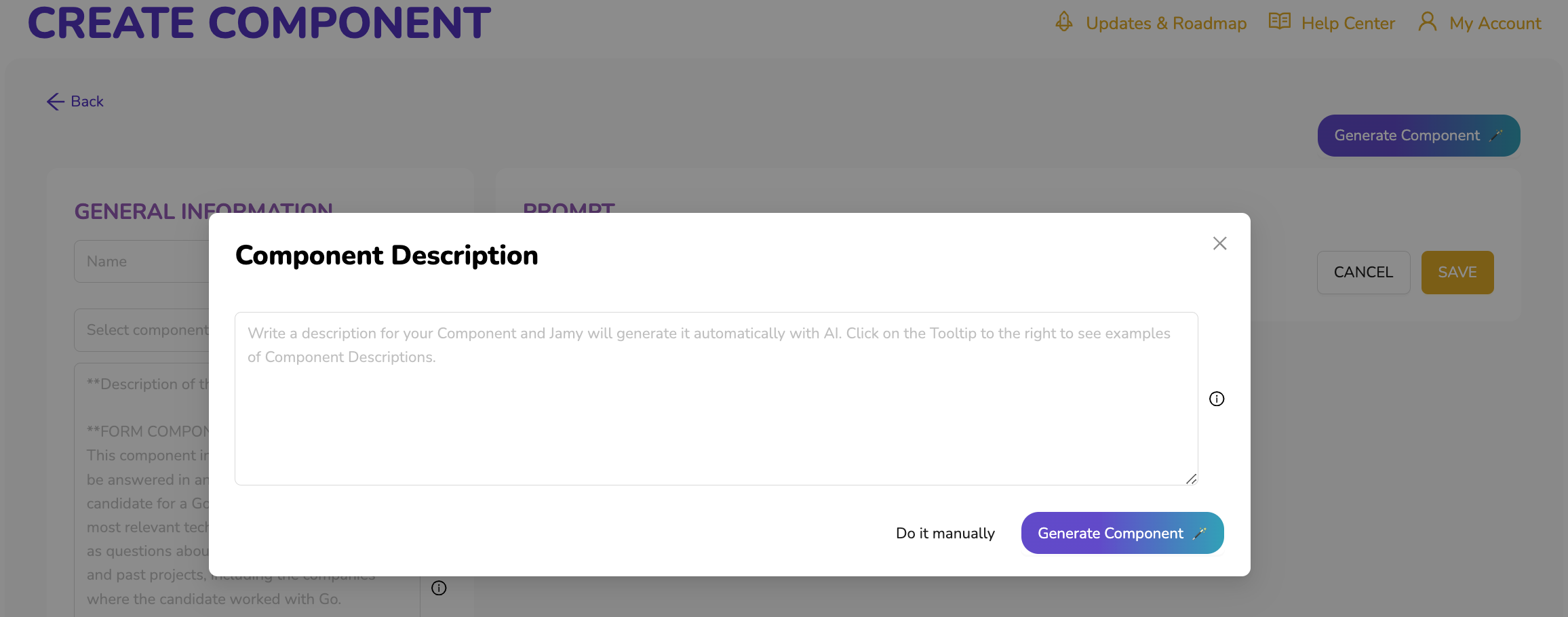This screenshot has height=617, width=1568.
Task: Open the info tooltip beside the dialog's description box
Action: tap(1217, 399)
